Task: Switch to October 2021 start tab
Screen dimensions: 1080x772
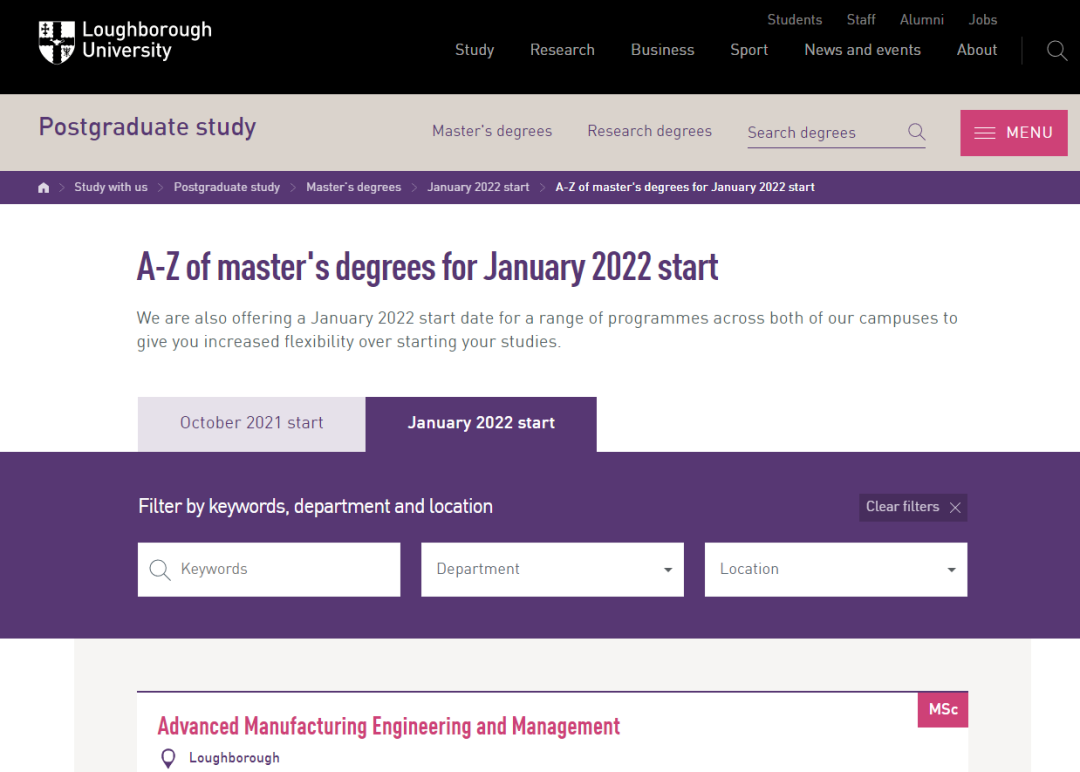Action: (251, 424)
